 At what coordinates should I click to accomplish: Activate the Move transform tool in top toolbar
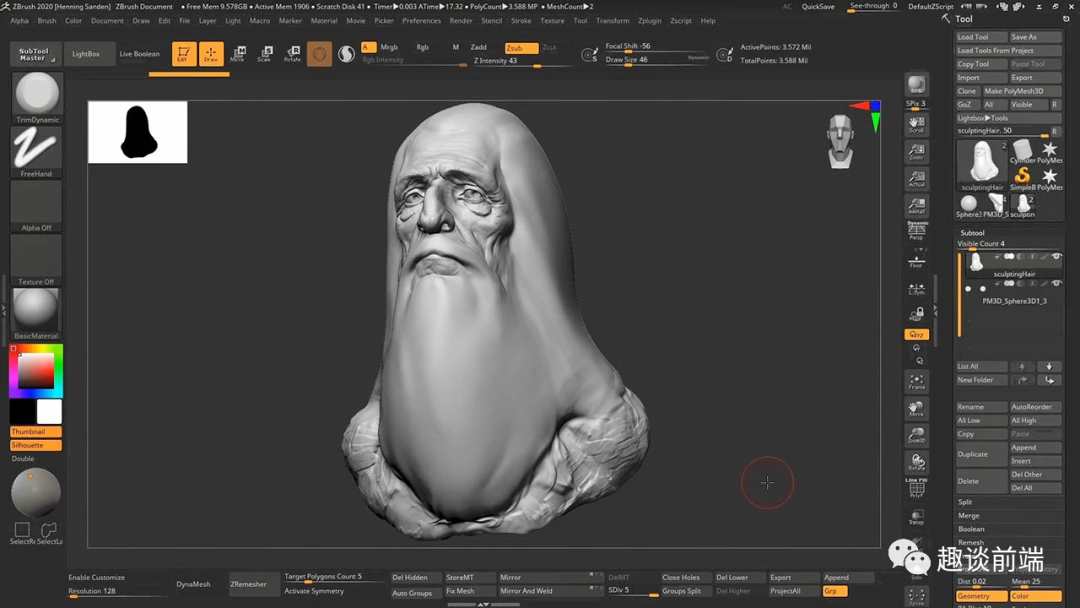[x=238, y=53]
